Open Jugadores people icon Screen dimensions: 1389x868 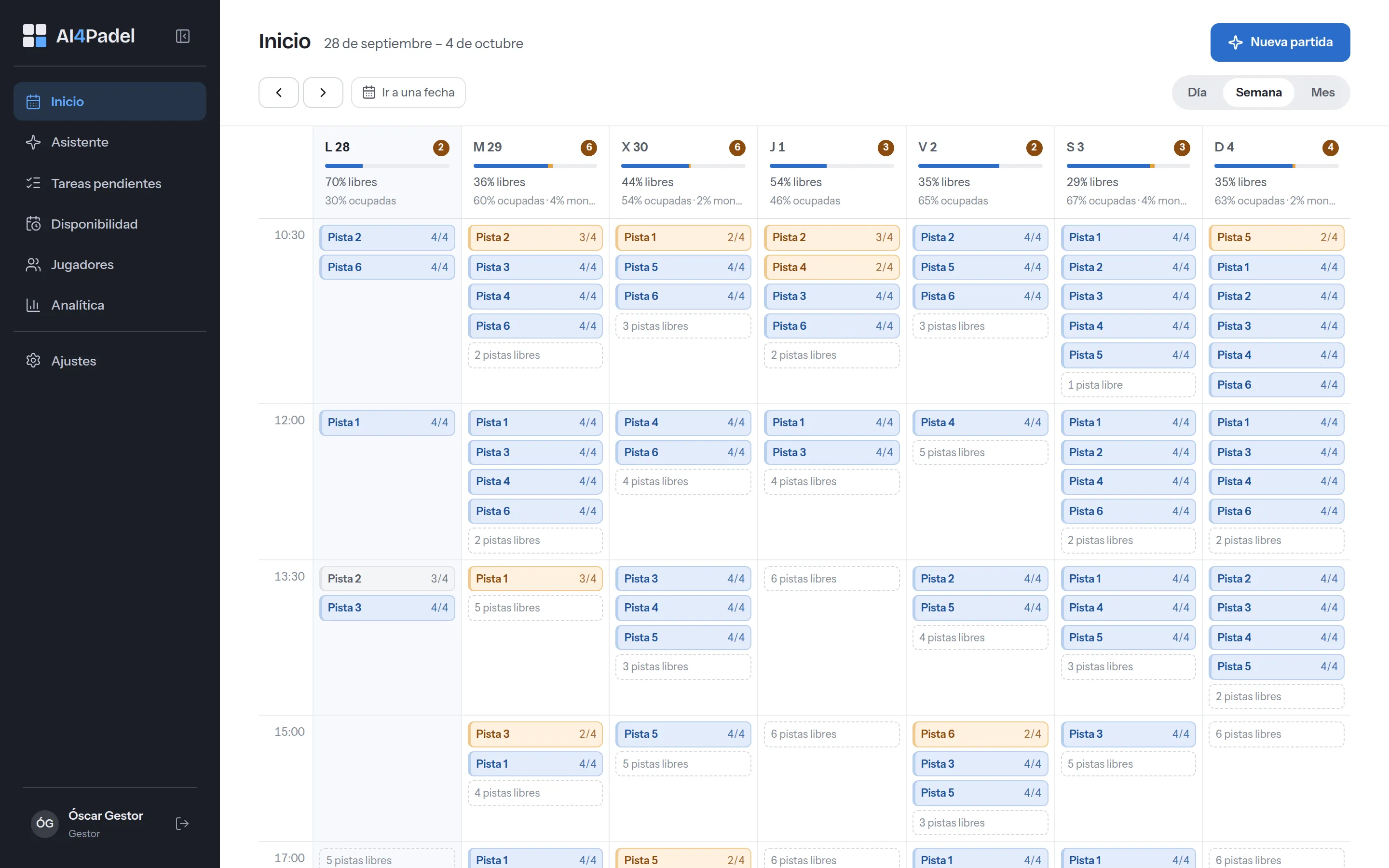(x=33, y=265)
